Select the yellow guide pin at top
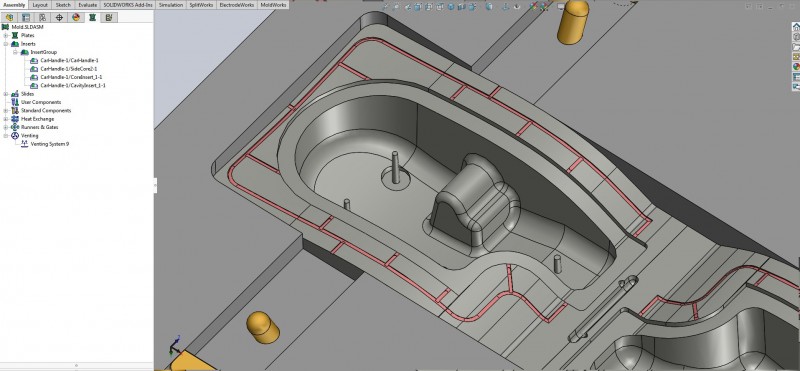This screenshot has height=371, width=800. 572,22
